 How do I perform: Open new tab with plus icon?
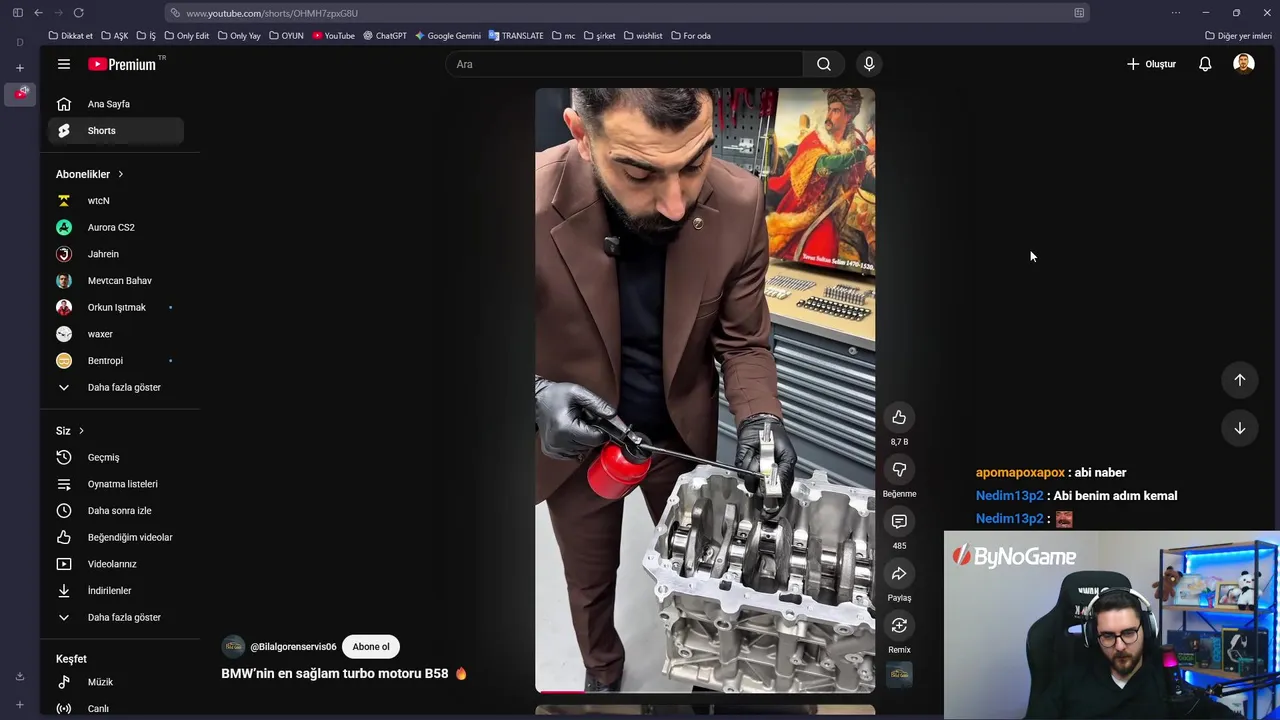click(x=20, y=68)
